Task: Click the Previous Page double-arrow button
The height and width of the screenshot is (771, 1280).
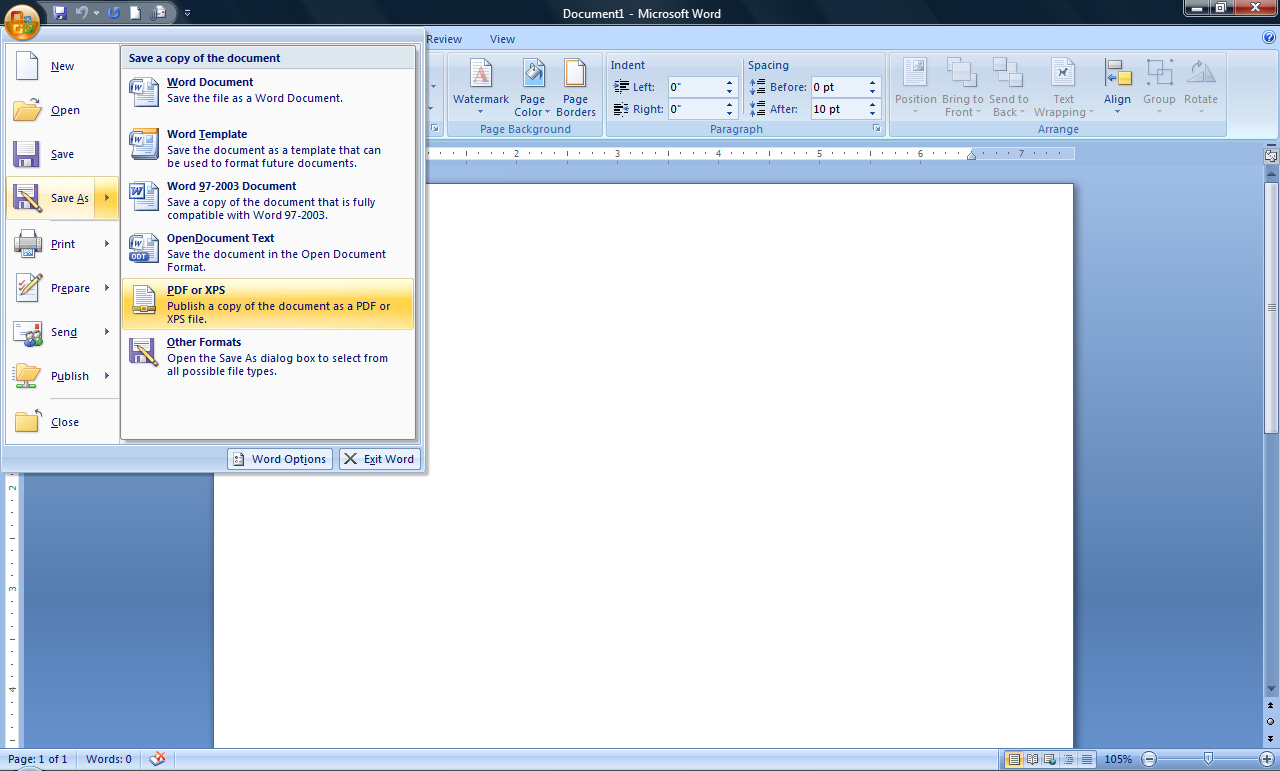Action: pyautogui.click(x=1271, y=706)
